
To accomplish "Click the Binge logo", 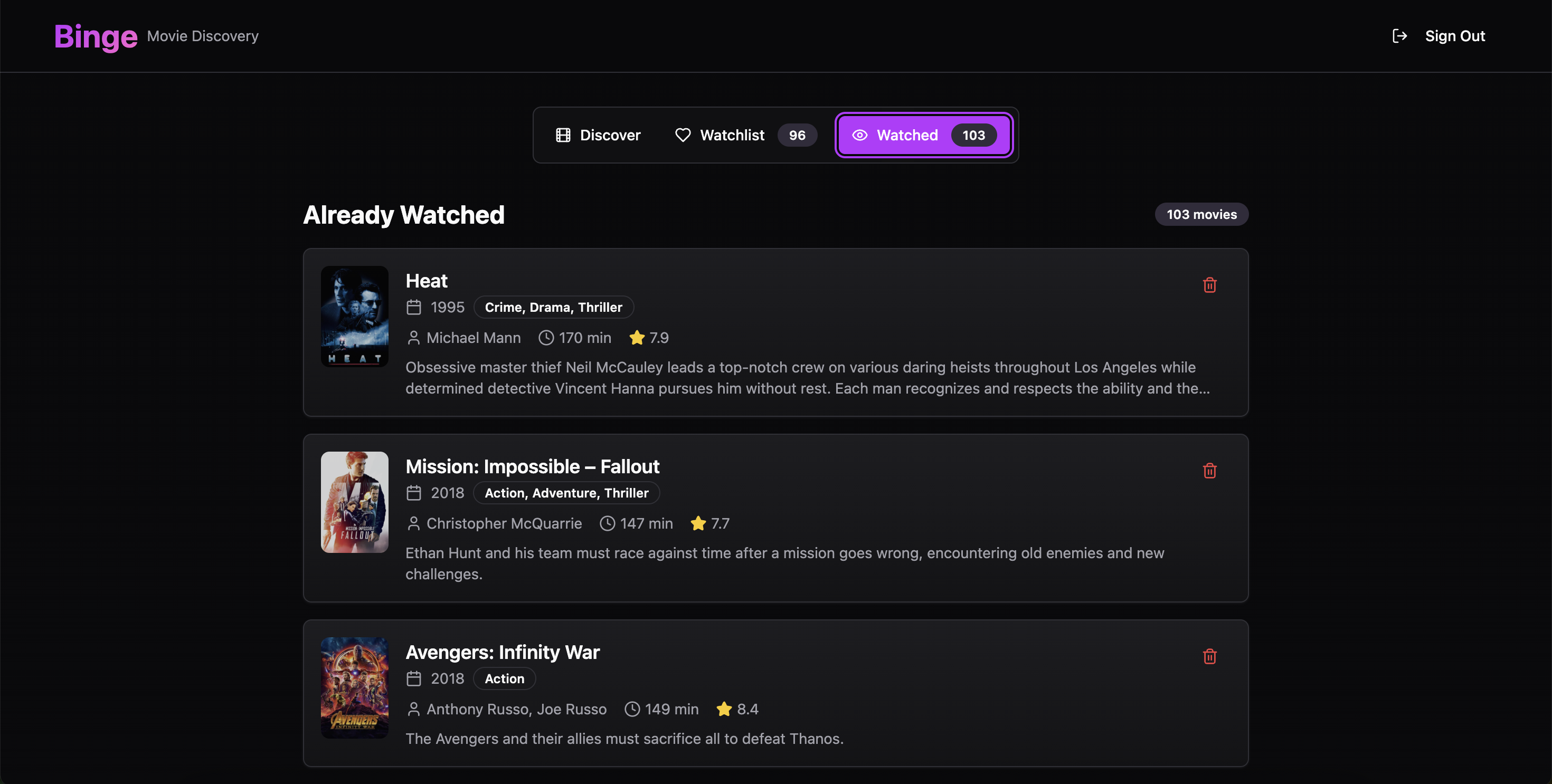I will pos(96,37).
